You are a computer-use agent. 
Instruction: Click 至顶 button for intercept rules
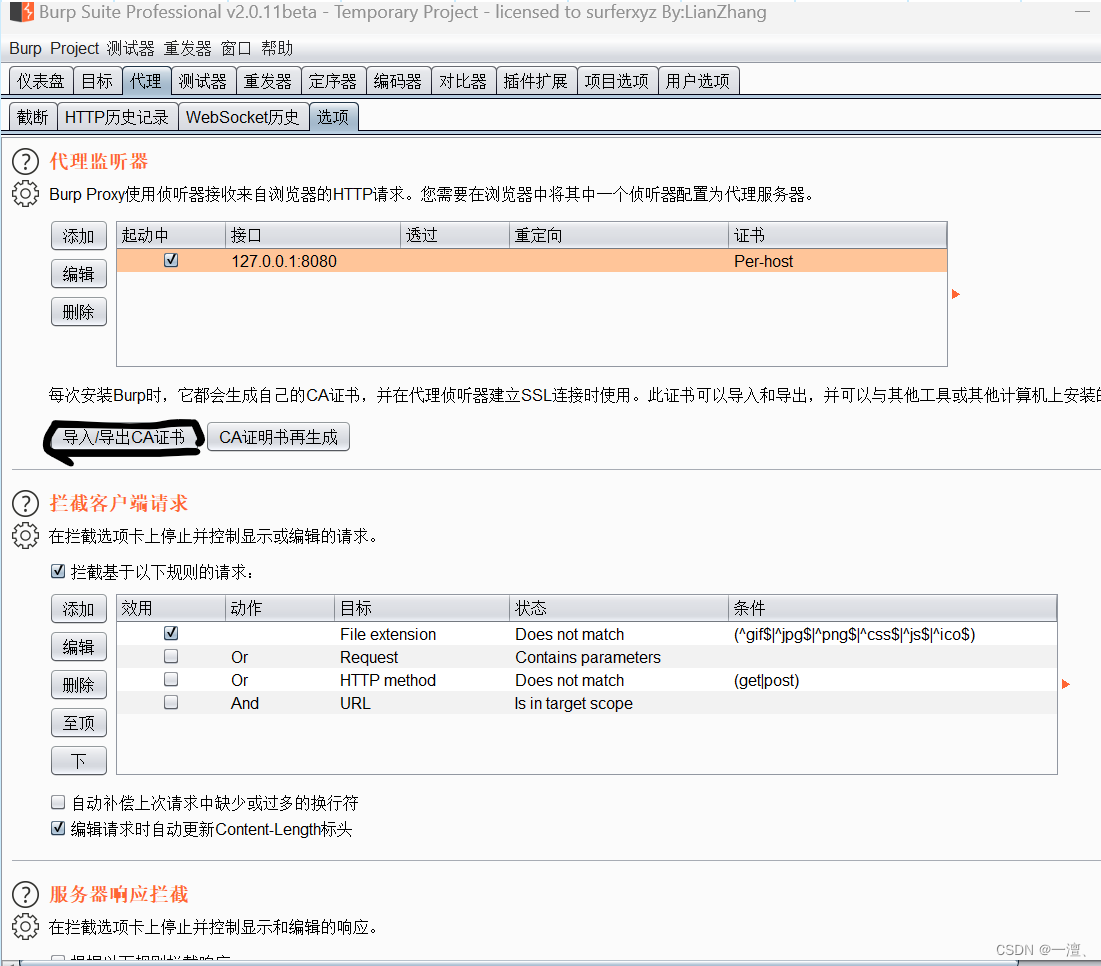pos(79,722)
